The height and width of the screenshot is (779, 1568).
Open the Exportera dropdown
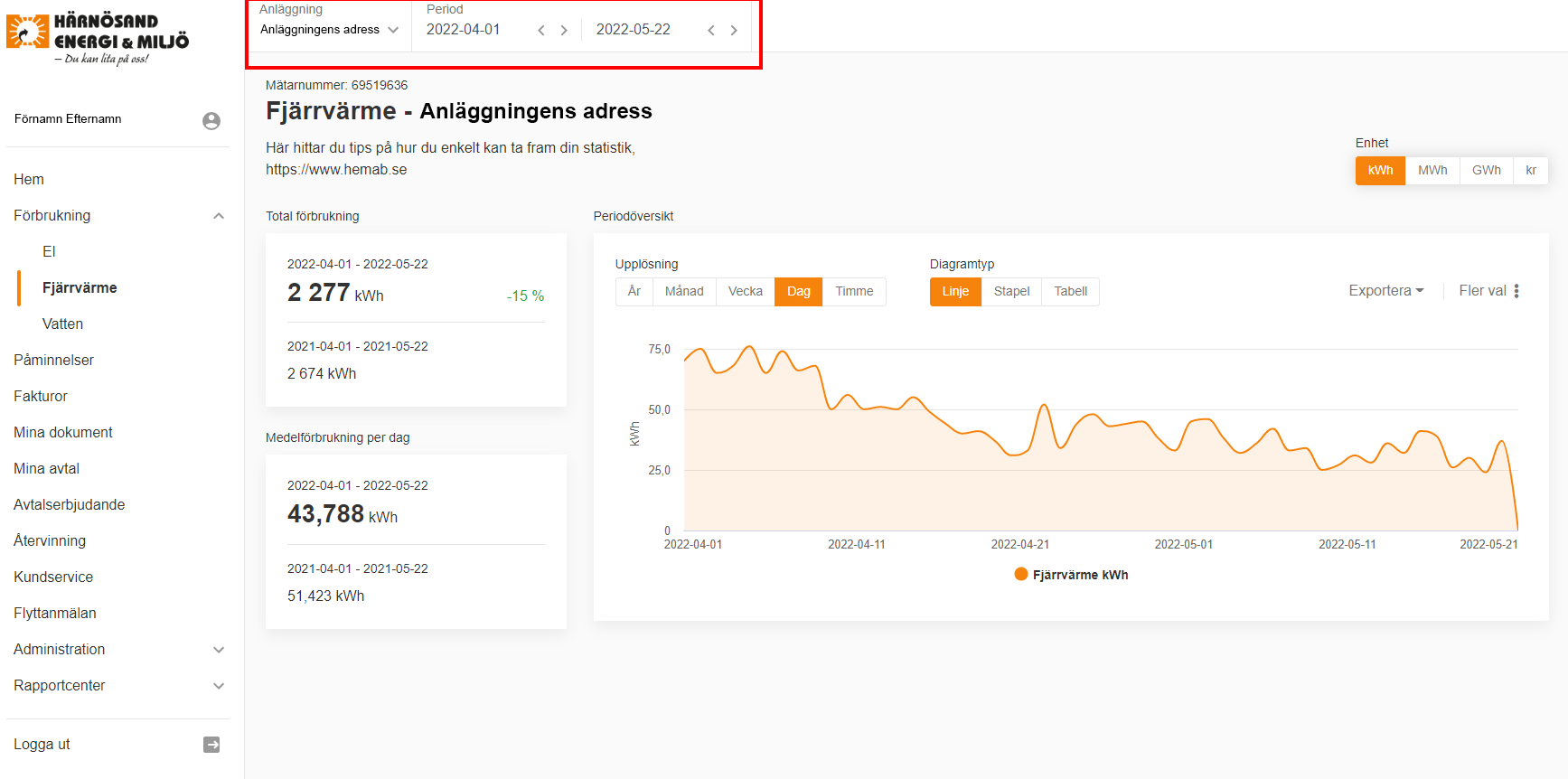1385,291
